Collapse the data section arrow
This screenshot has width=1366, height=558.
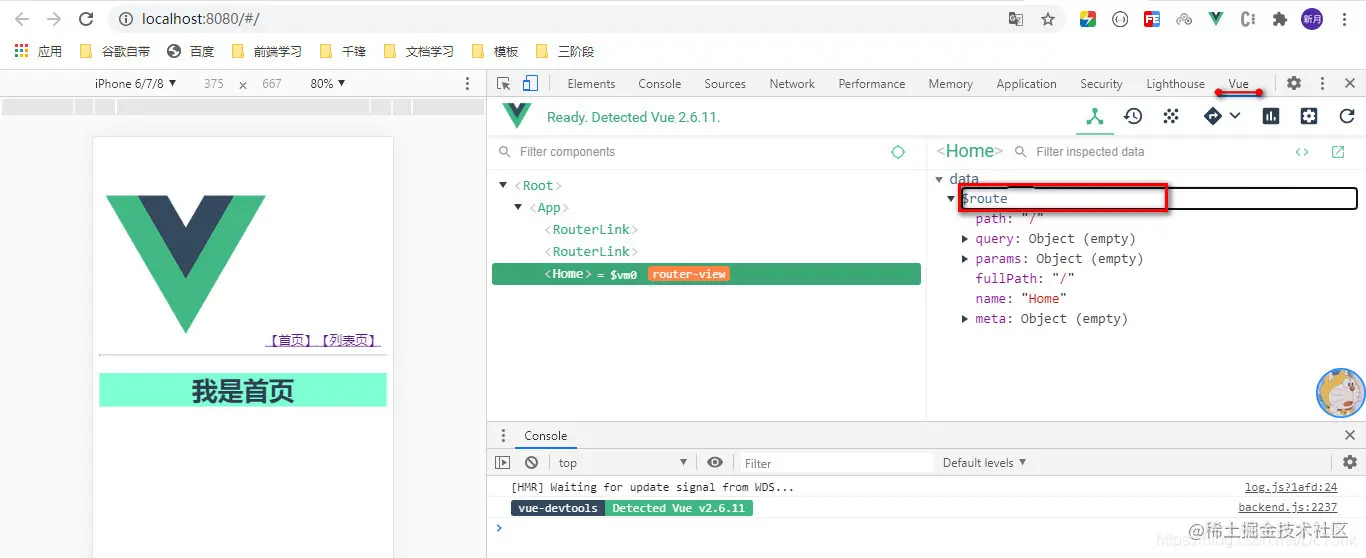pyautogui.click(x=939, y=180)
